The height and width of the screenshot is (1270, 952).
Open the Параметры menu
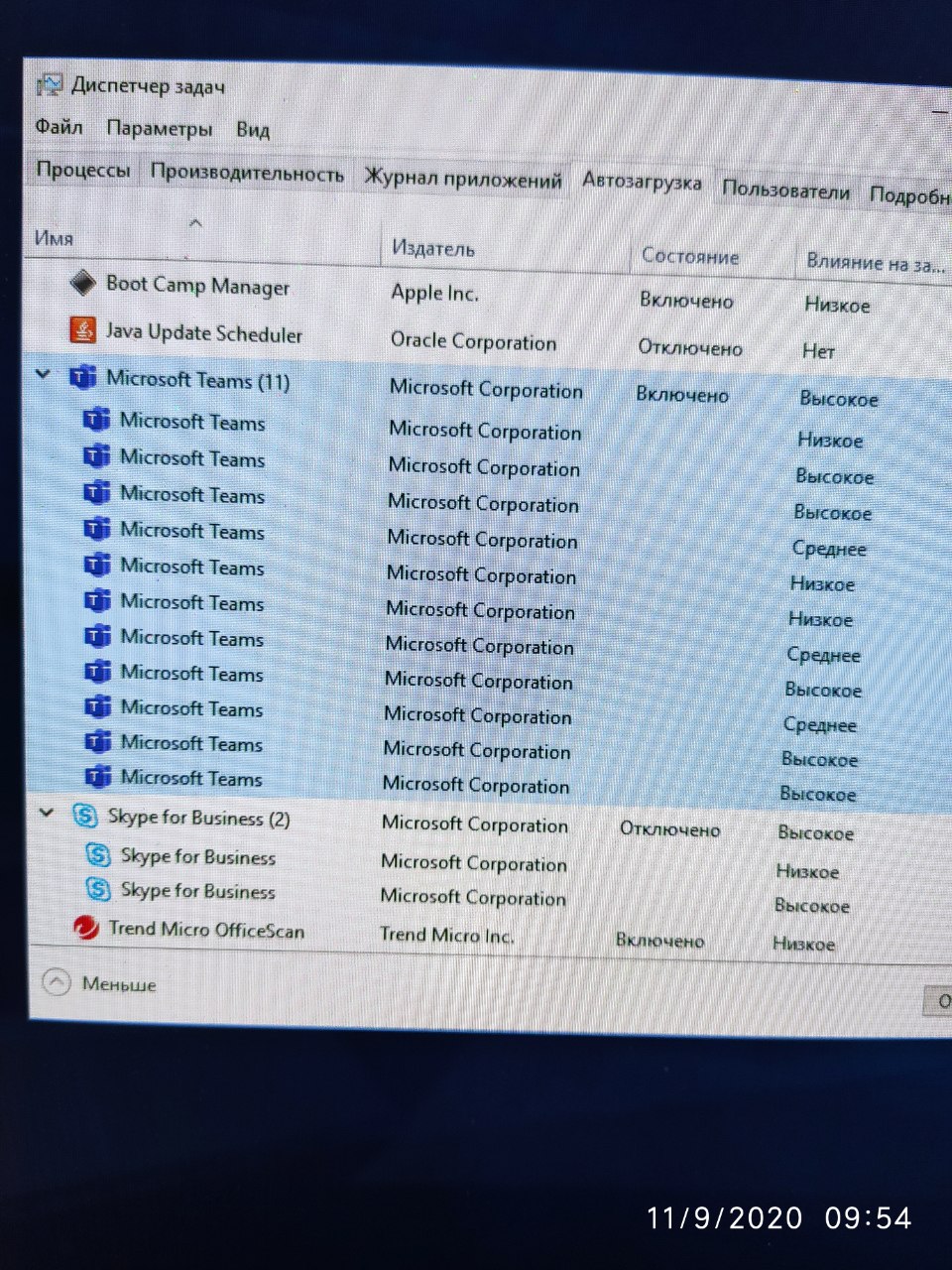coord(159,129)
